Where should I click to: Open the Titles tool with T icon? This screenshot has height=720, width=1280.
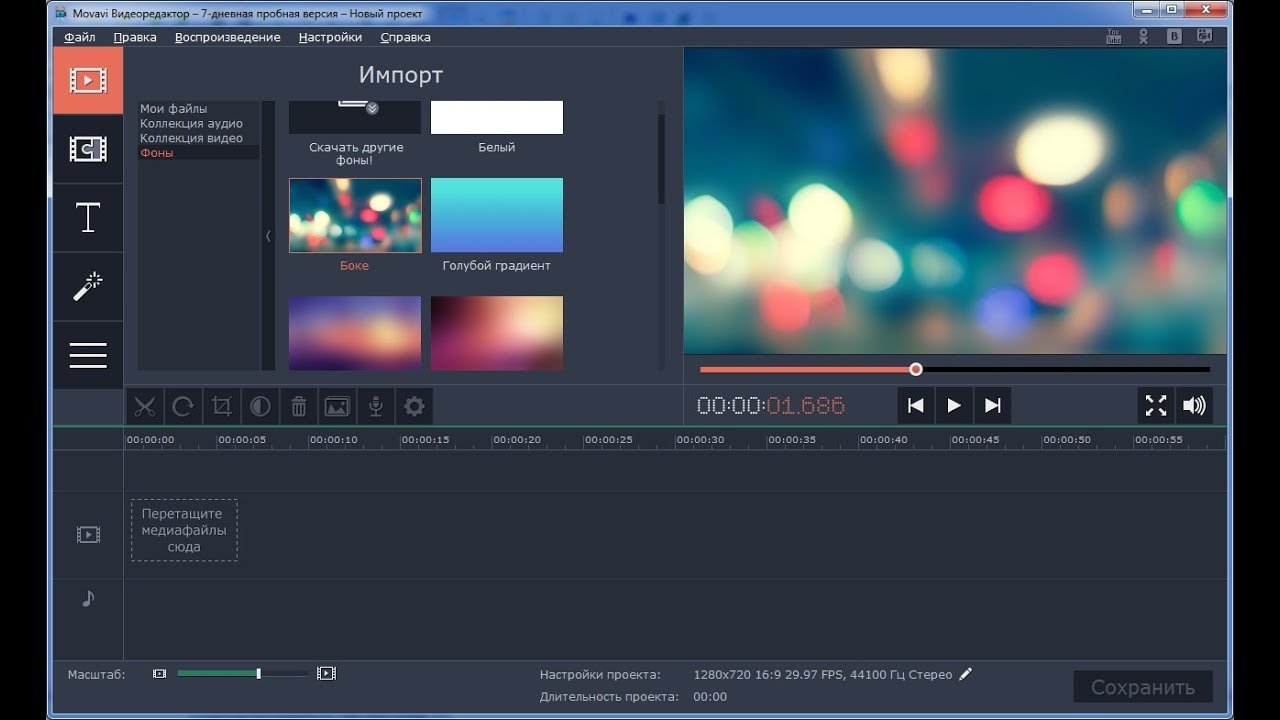click(x=88, y=218)
